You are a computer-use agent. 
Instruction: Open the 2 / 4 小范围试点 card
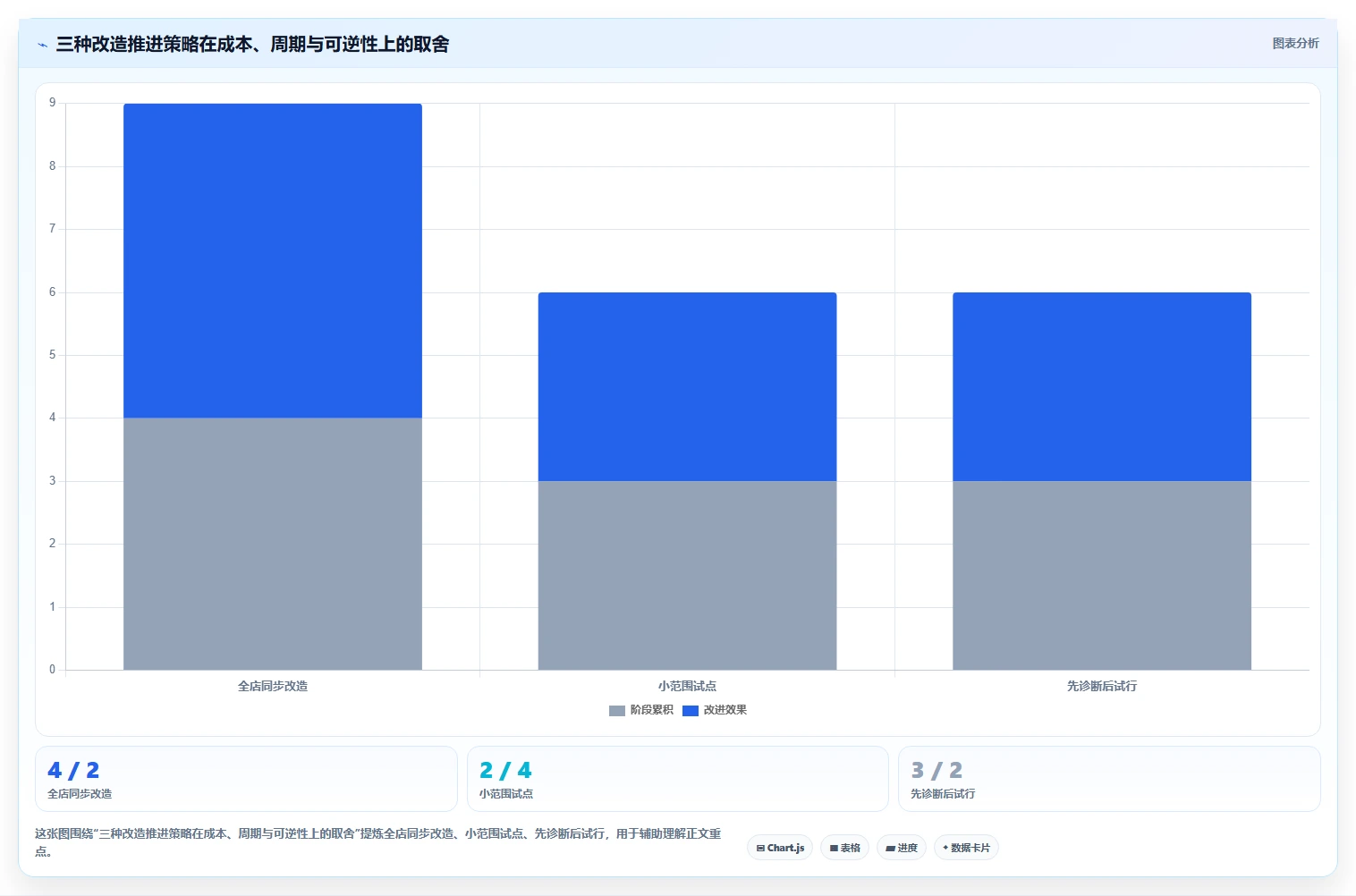click(x=677, y=779)
